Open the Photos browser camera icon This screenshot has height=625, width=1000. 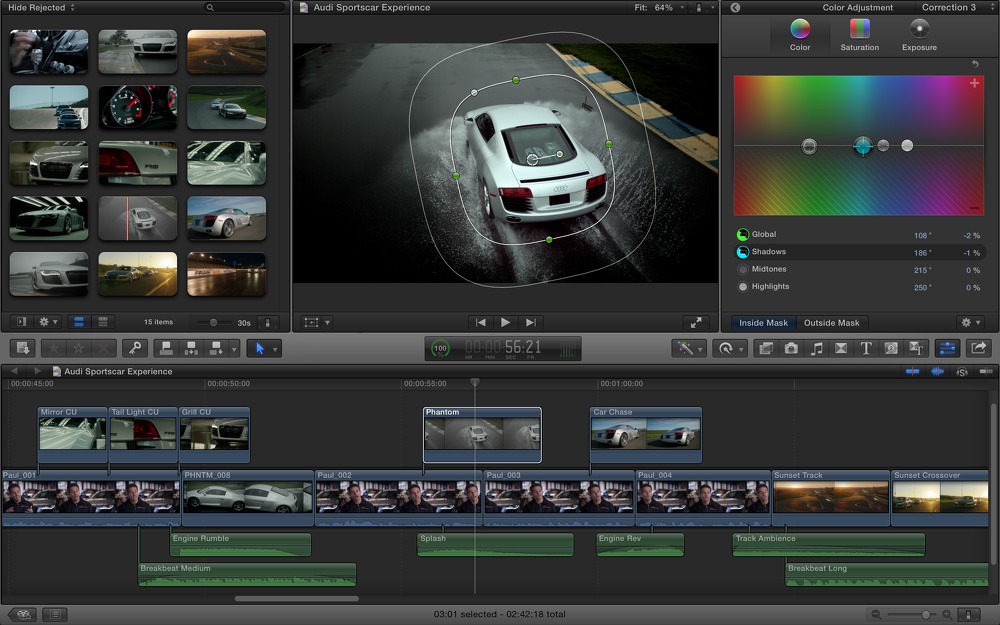coord(791,348)
